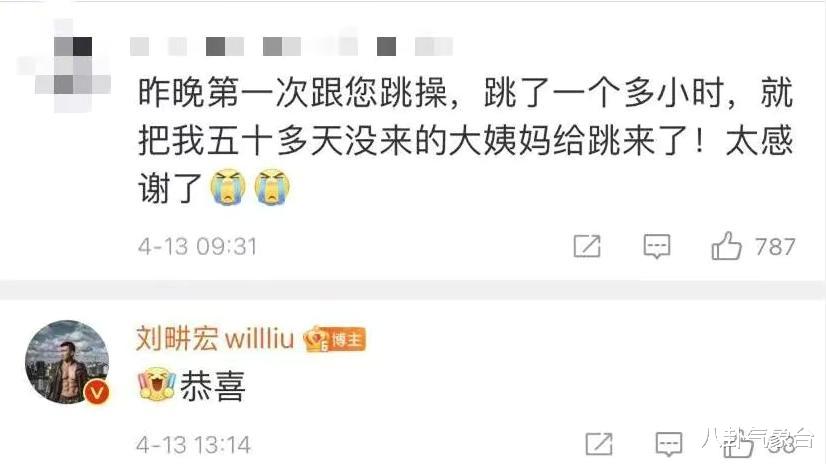The image size is (826, 464).
Task: Like the 恭喜 reply with thumbs-up icon
Action: (x=738, y=447)
